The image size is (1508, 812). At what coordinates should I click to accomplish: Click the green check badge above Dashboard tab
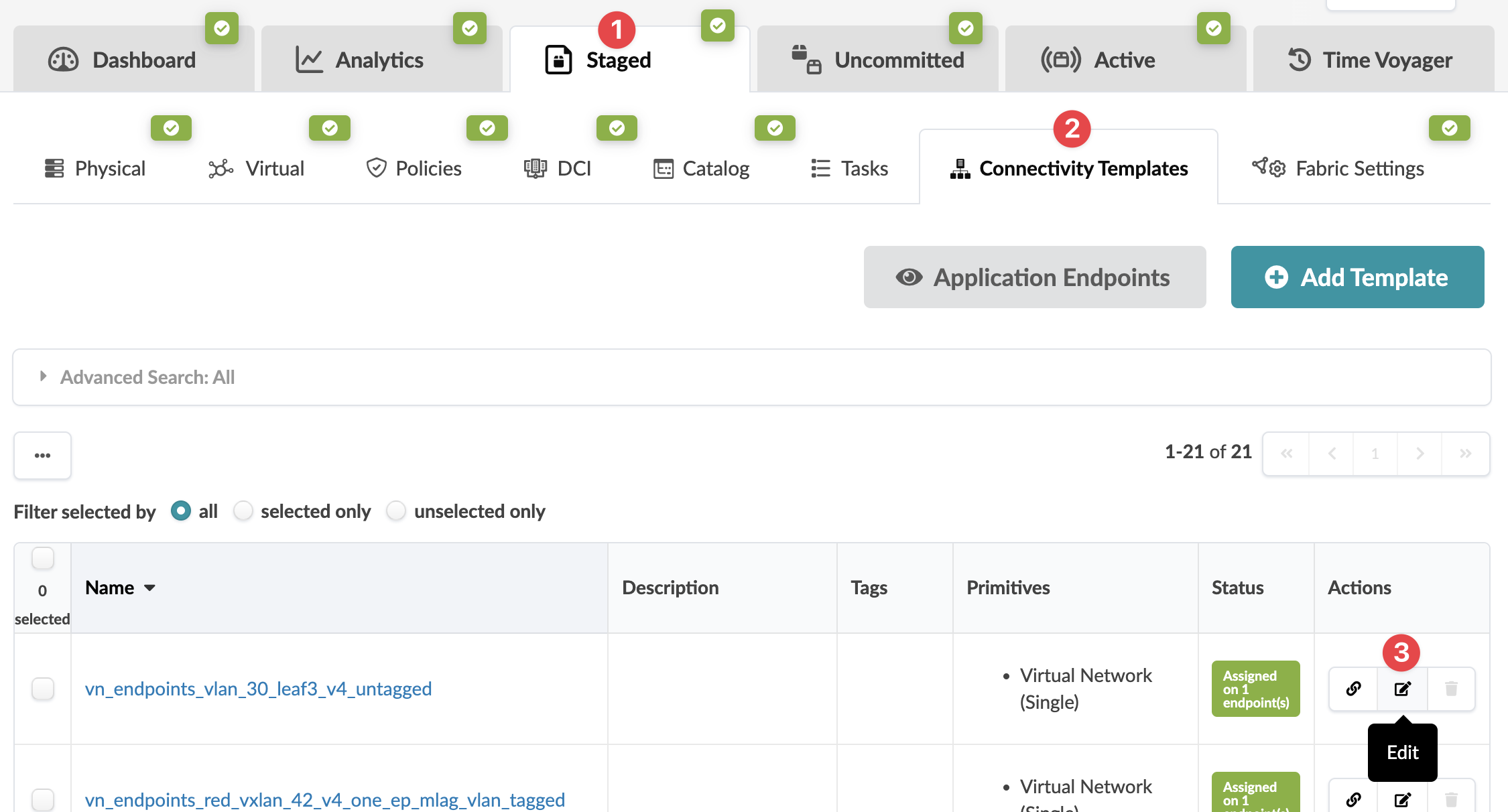[x=222, y=28]
